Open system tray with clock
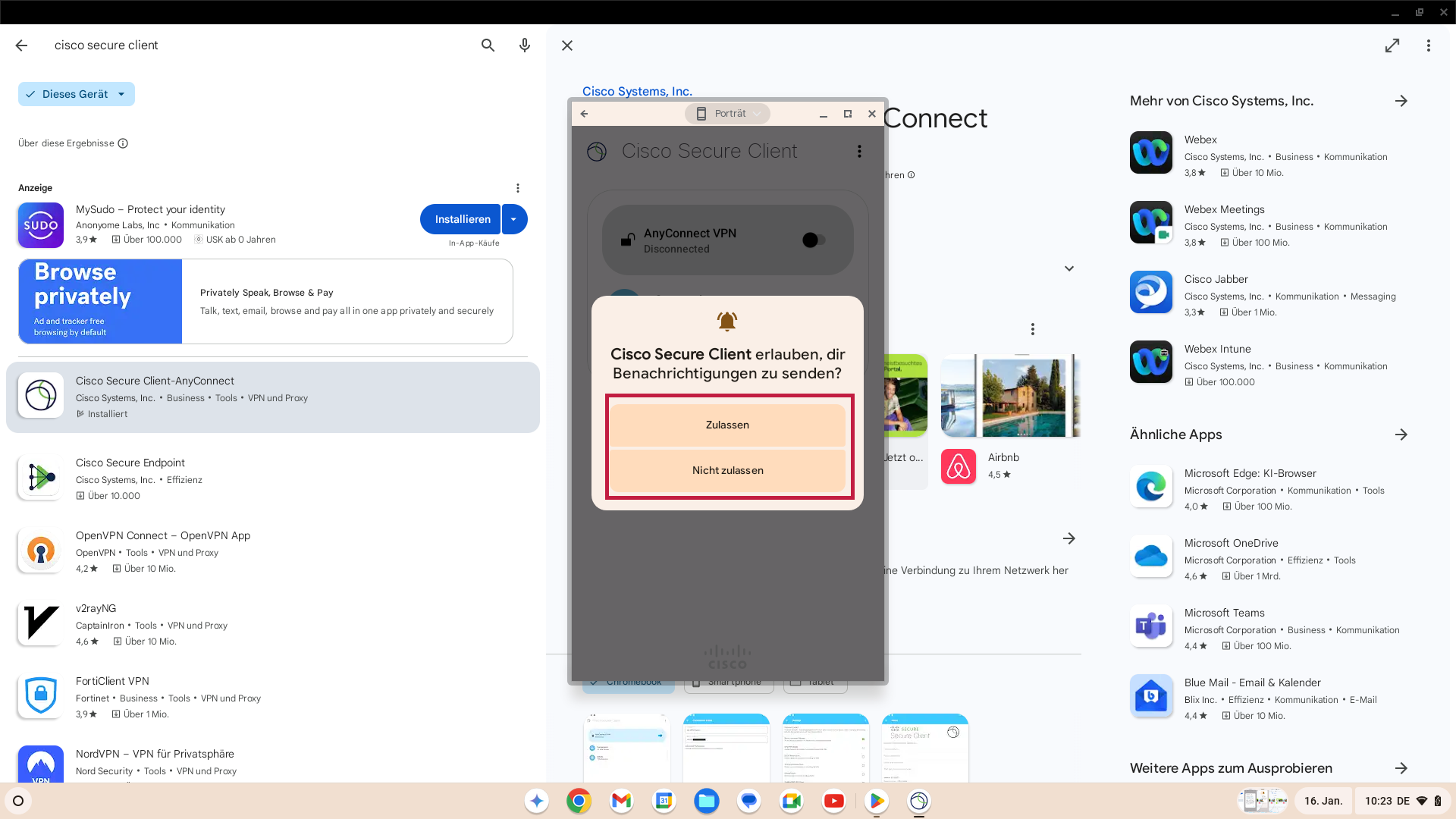The height and width of the screenshot is (819, 1456). tap(1403, 801)
